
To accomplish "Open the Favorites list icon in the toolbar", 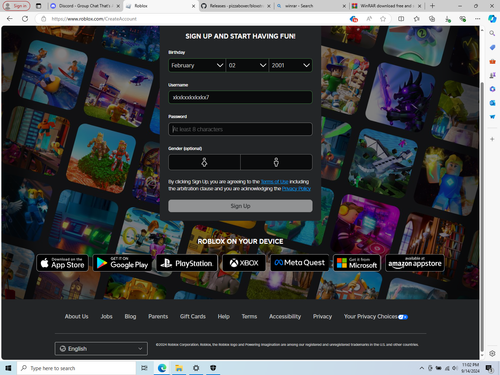I will 416,19.
